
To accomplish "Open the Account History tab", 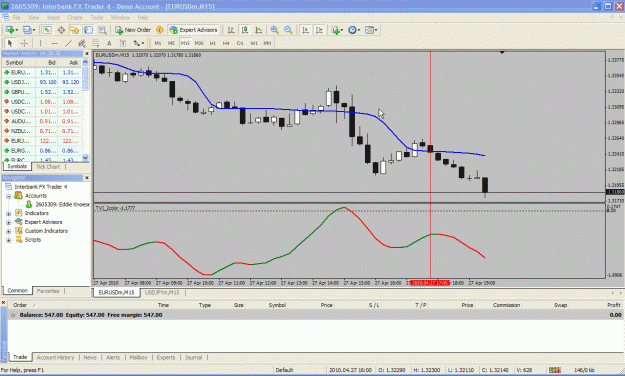I will tap(55, 357).
